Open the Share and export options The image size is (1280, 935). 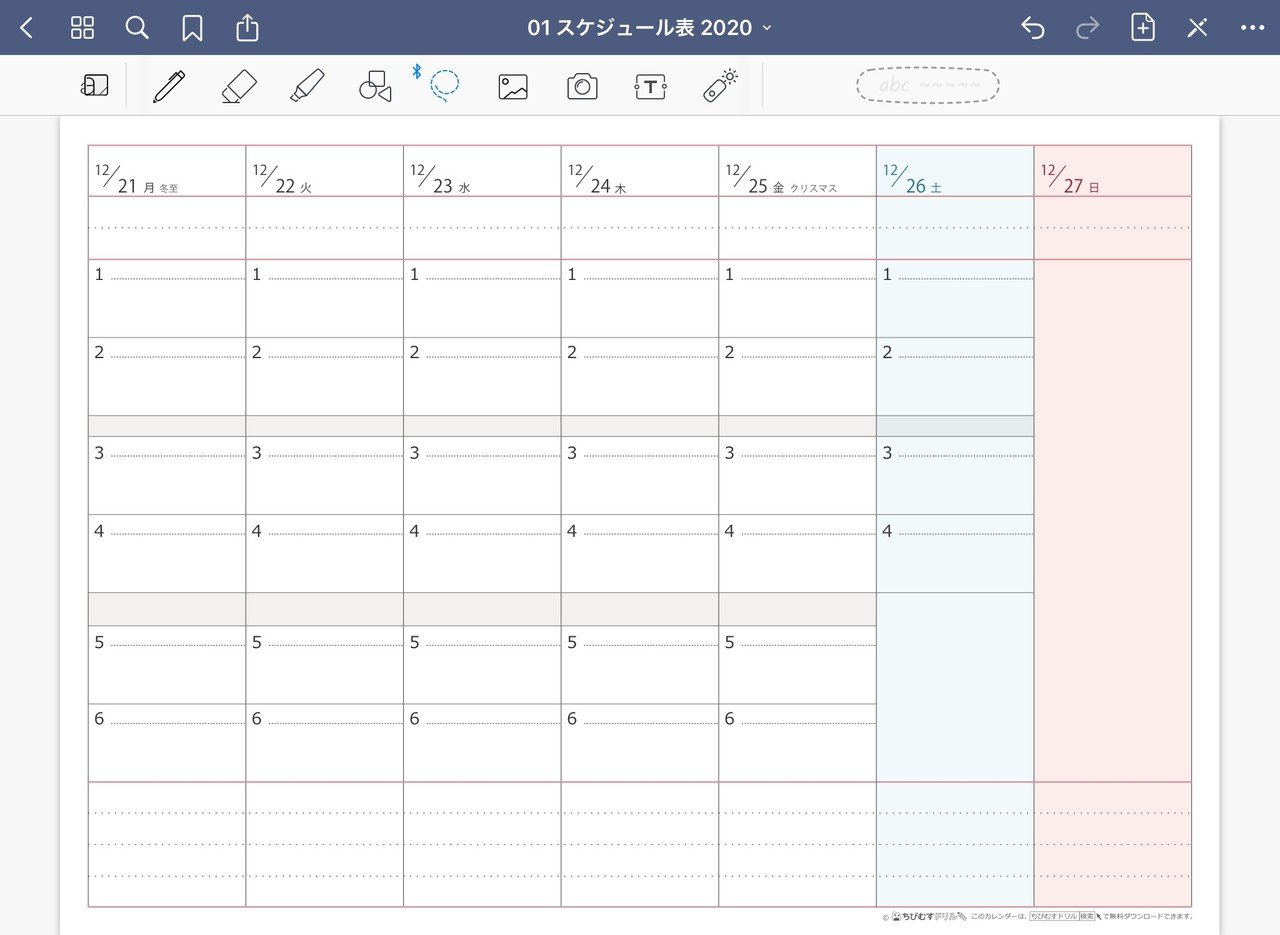(x=247, y=27)
